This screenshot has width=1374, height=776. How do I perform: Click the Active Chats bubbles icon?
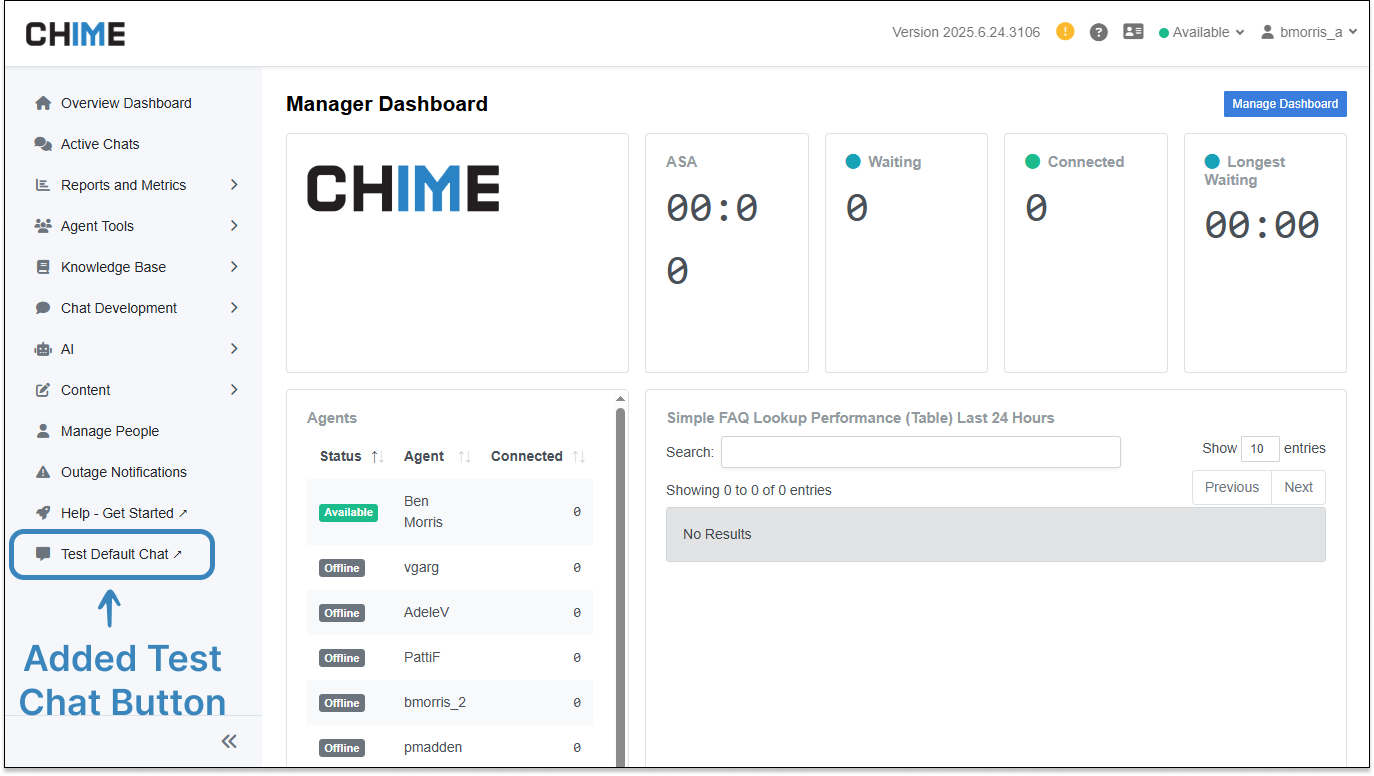pyautogui.click(x=43, y=144)
